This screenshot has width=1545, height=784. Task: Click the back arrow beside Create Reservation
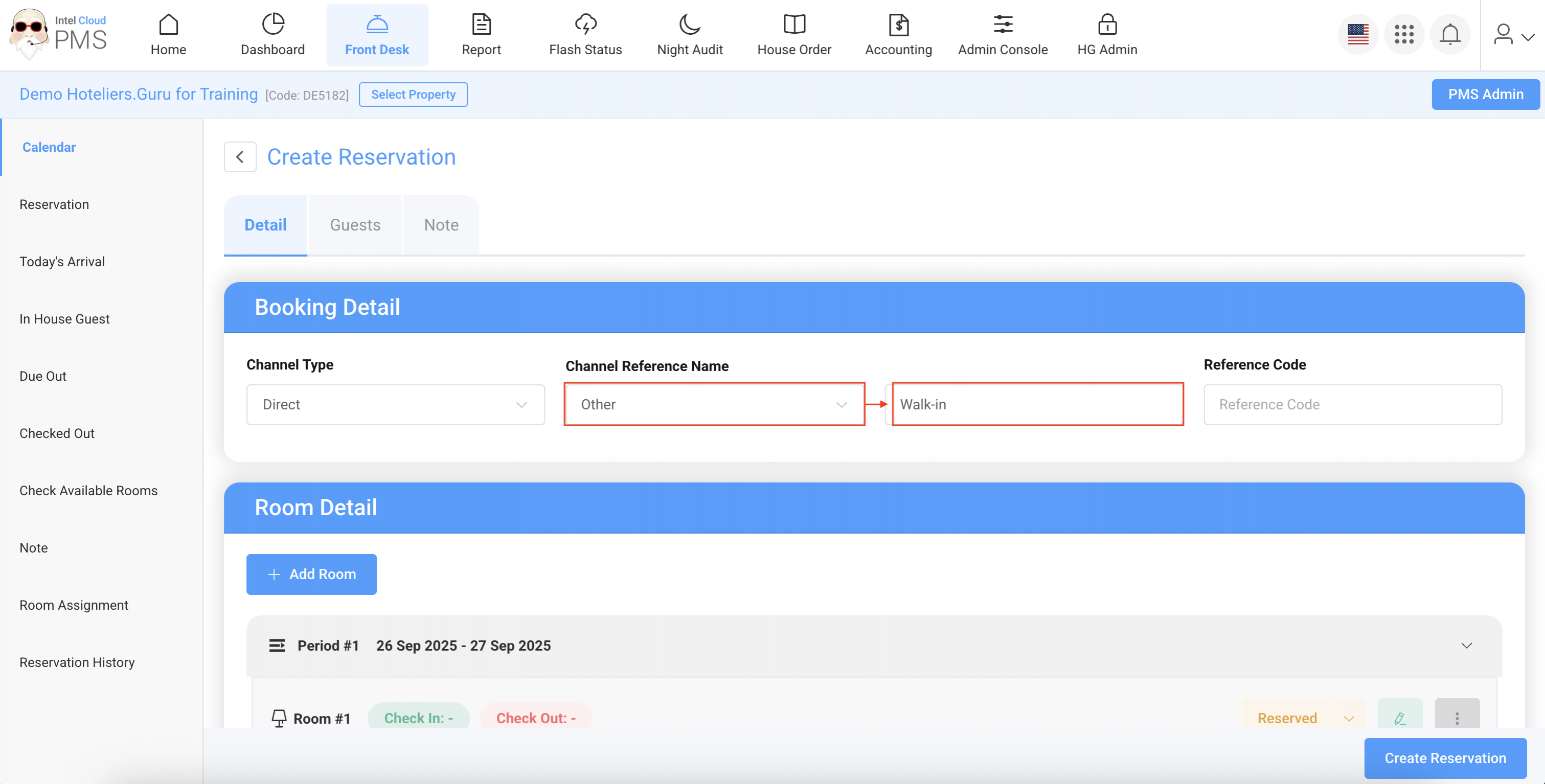coord(240,157)
